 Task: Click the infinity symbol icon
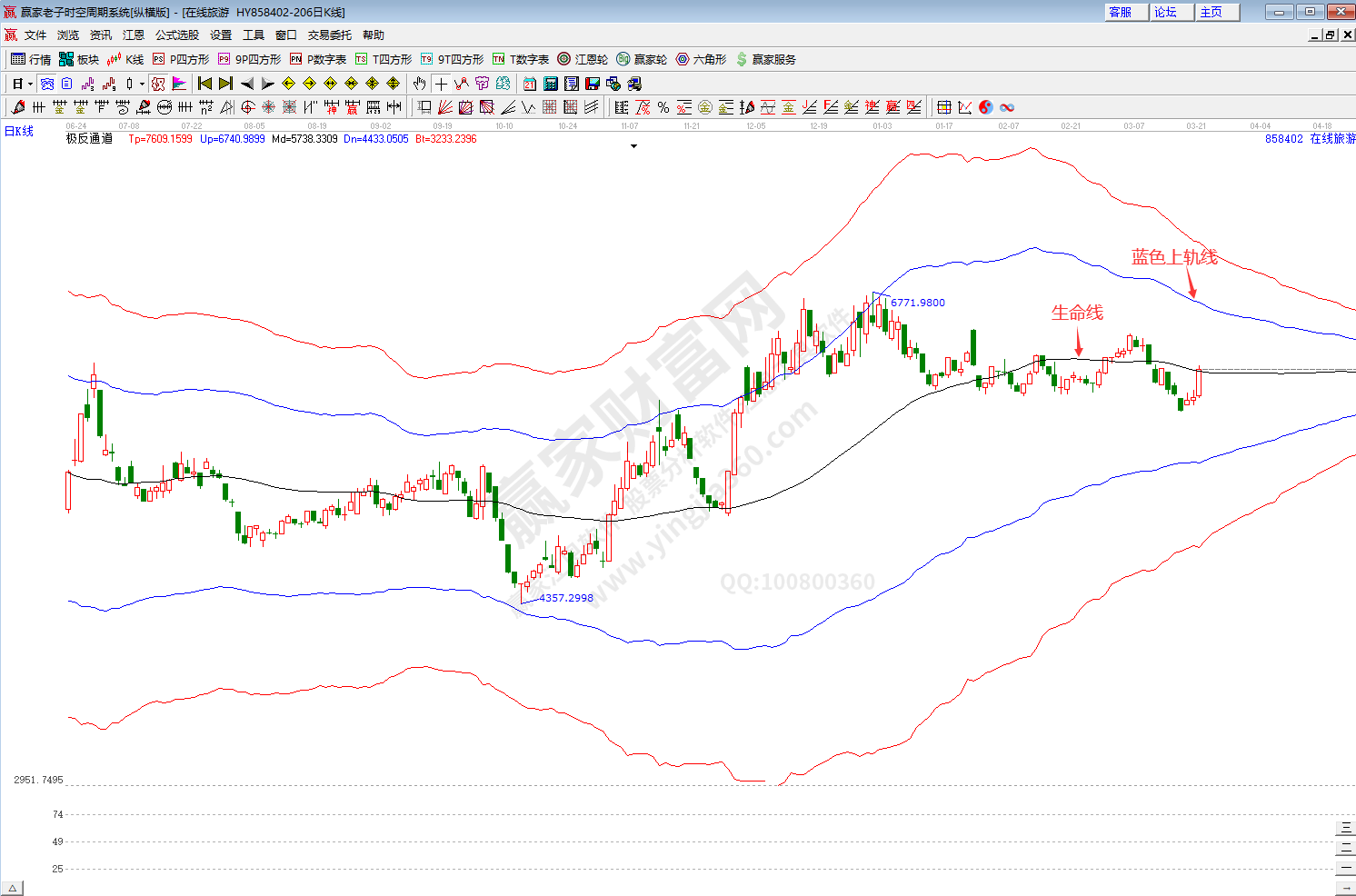pyautogui.click(x=1007, y=107)
